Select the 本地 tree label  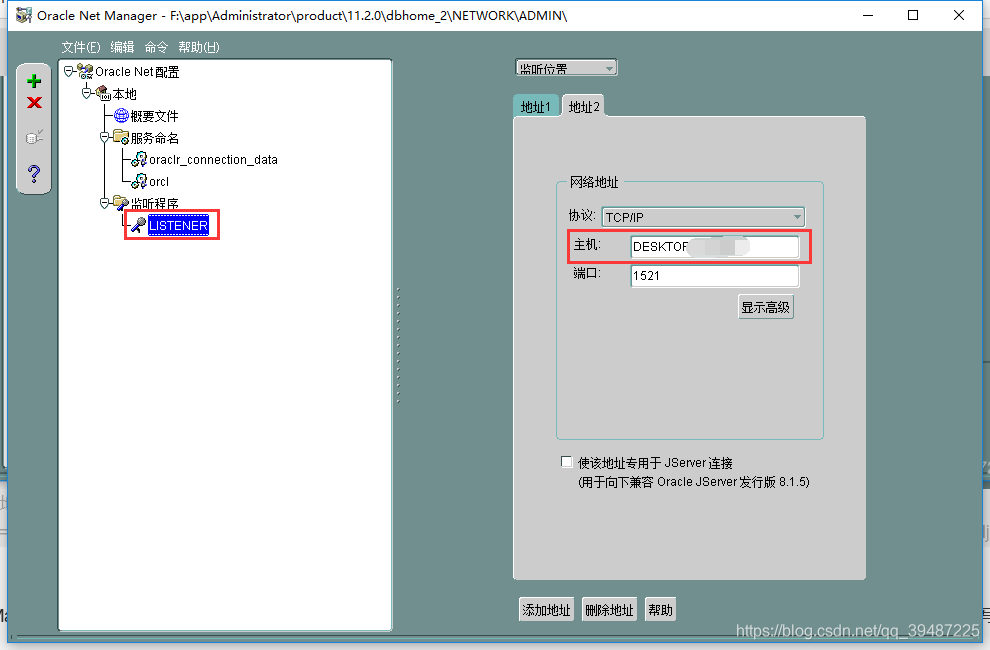pyautogui.click(x=124, y=94)
